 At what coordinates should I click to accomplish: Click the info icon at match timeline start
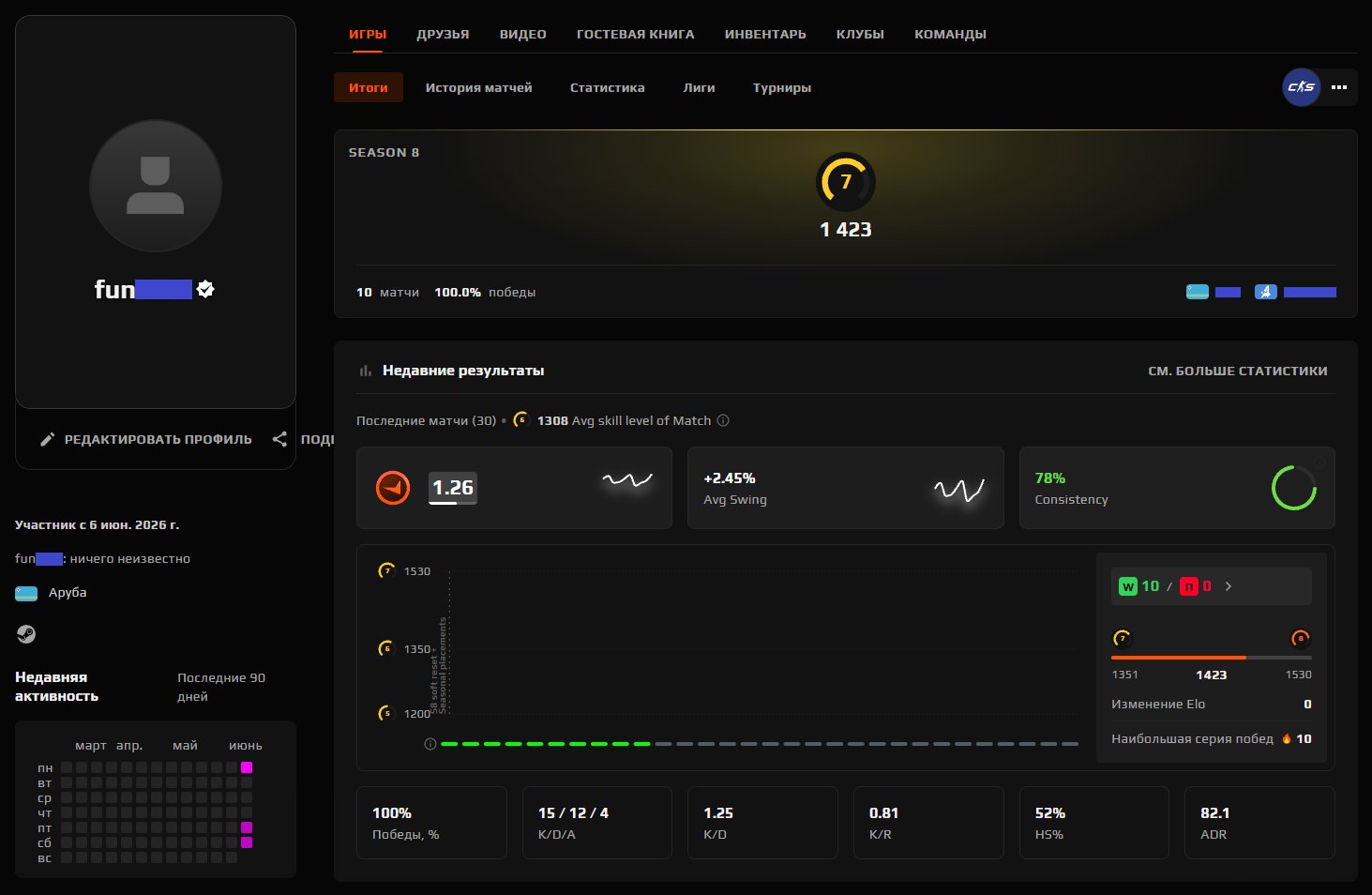tap(430, 744)
